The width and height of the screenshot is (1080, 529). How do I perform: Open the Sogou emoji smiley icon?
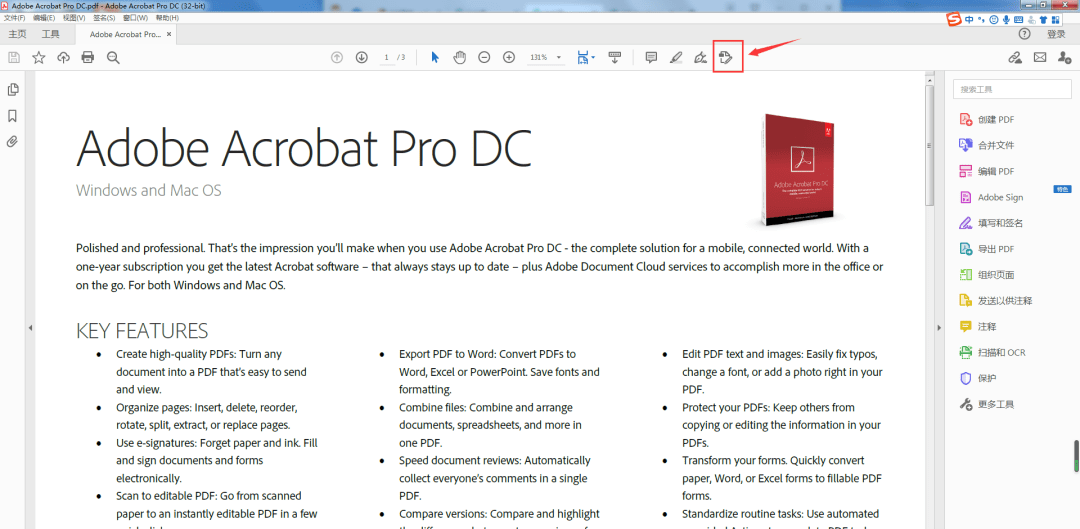tap(993, 20)
